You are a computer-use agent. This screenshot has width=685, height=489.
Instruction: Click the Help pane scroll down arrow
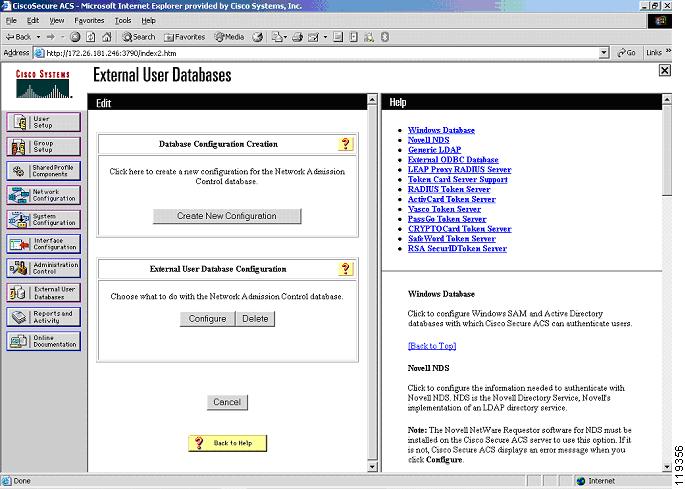point(667,466)
